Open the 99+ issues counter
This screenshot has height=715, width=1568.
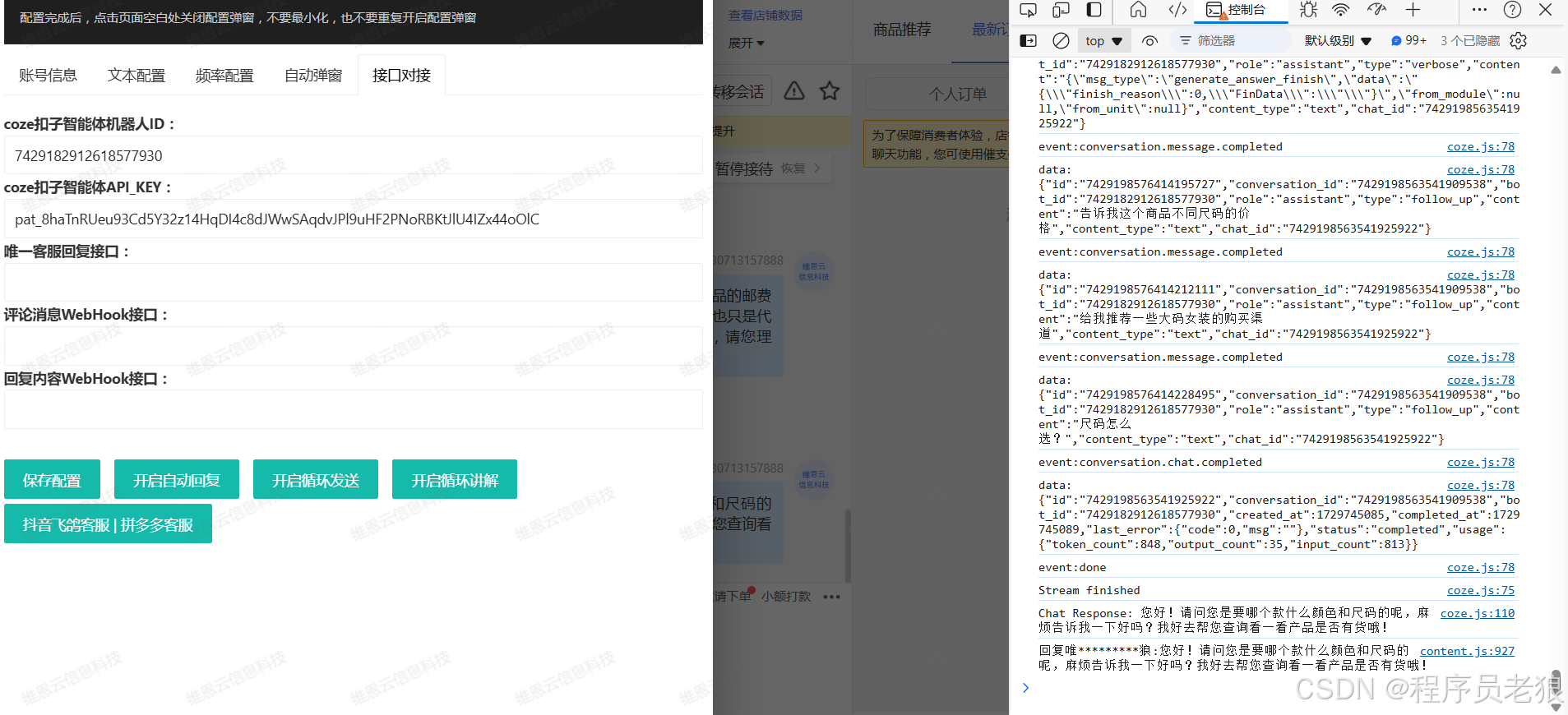point(1408,40)
